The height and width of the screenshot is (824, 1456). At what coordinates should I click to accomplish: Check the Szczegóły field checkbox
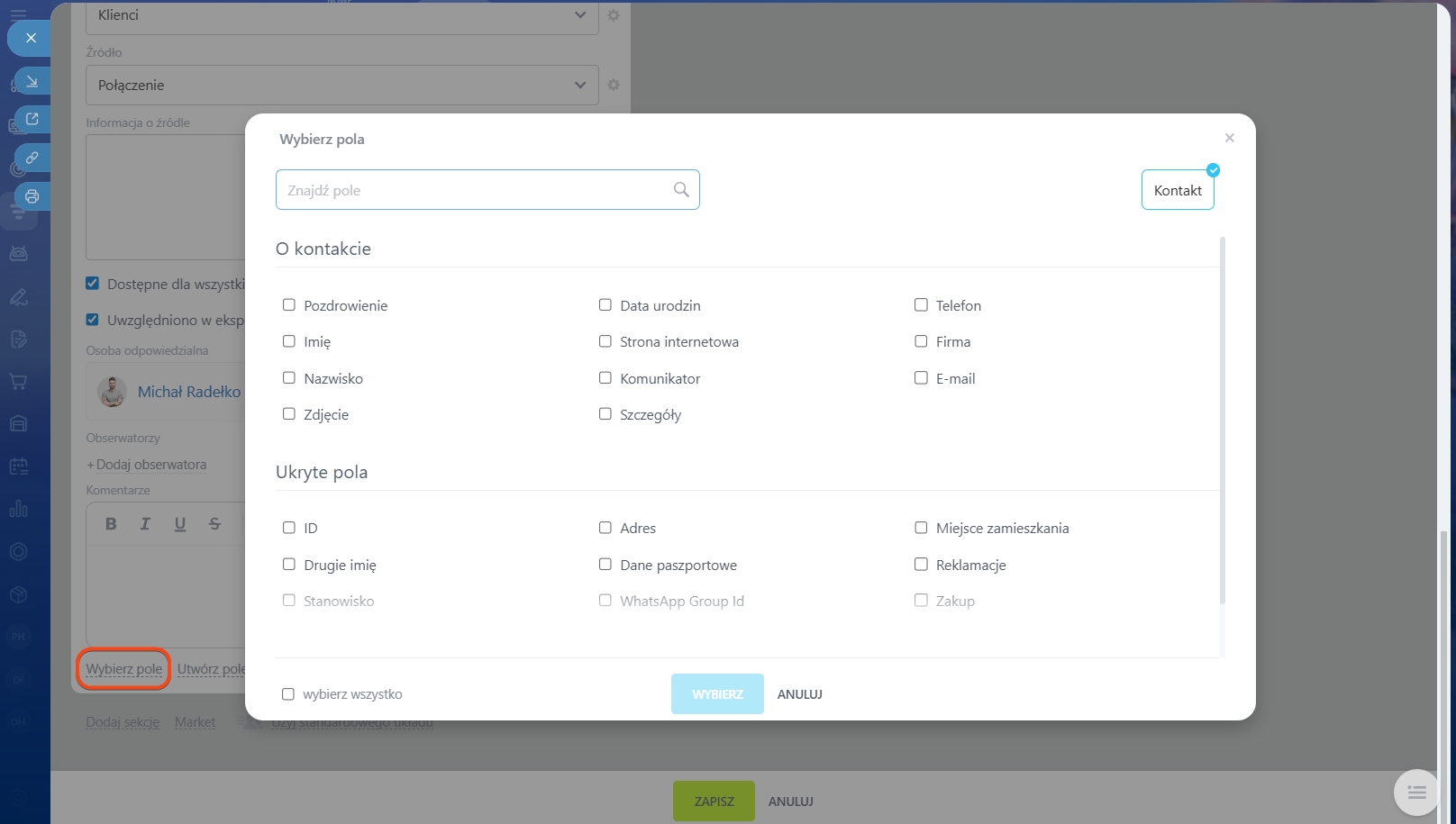click(605, 414)
